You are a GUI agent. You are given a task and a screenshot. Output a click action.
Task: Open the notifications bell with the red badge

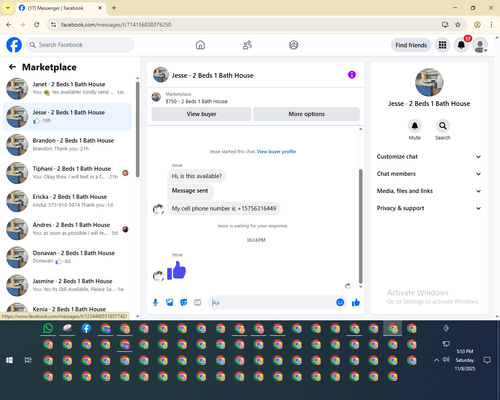click(x=461, y=45)
